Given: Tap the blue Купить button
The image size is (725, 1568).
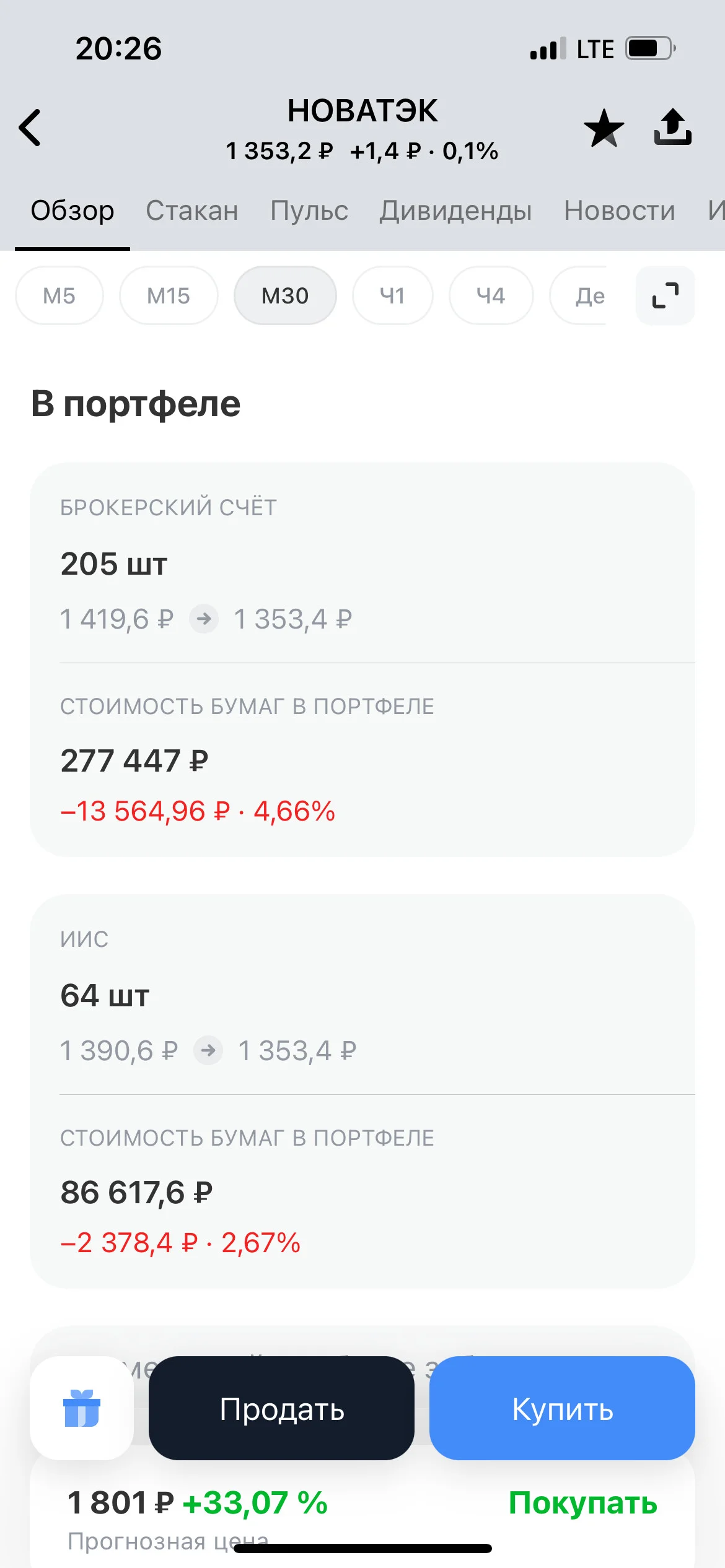Looking at the screenshot, I should (562, 1408).
